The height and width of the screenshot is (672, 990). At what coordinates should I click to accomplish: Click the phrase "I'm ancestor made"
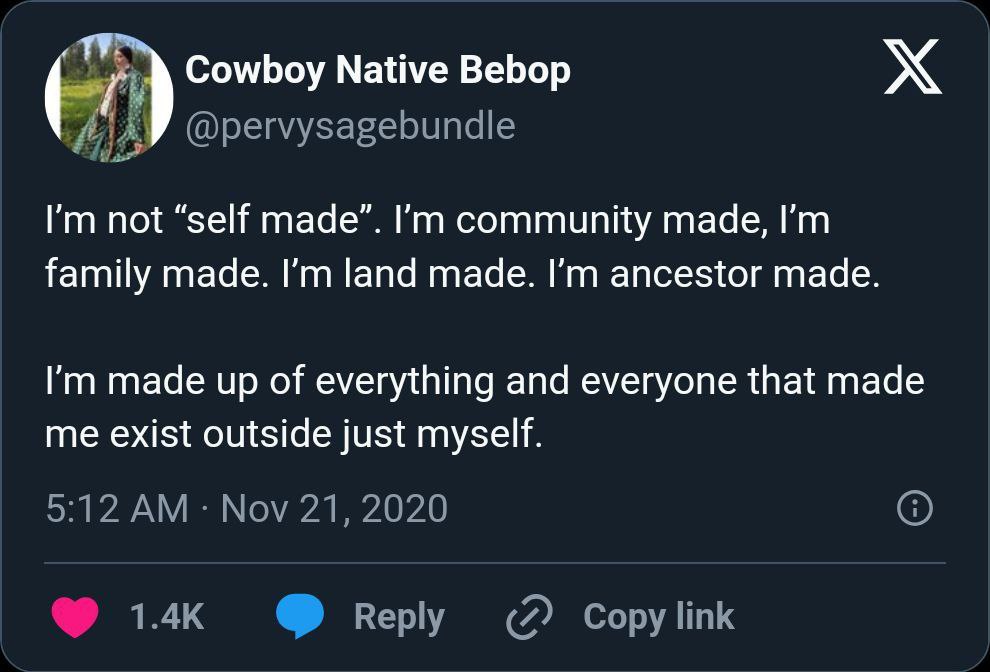(744, 274)
